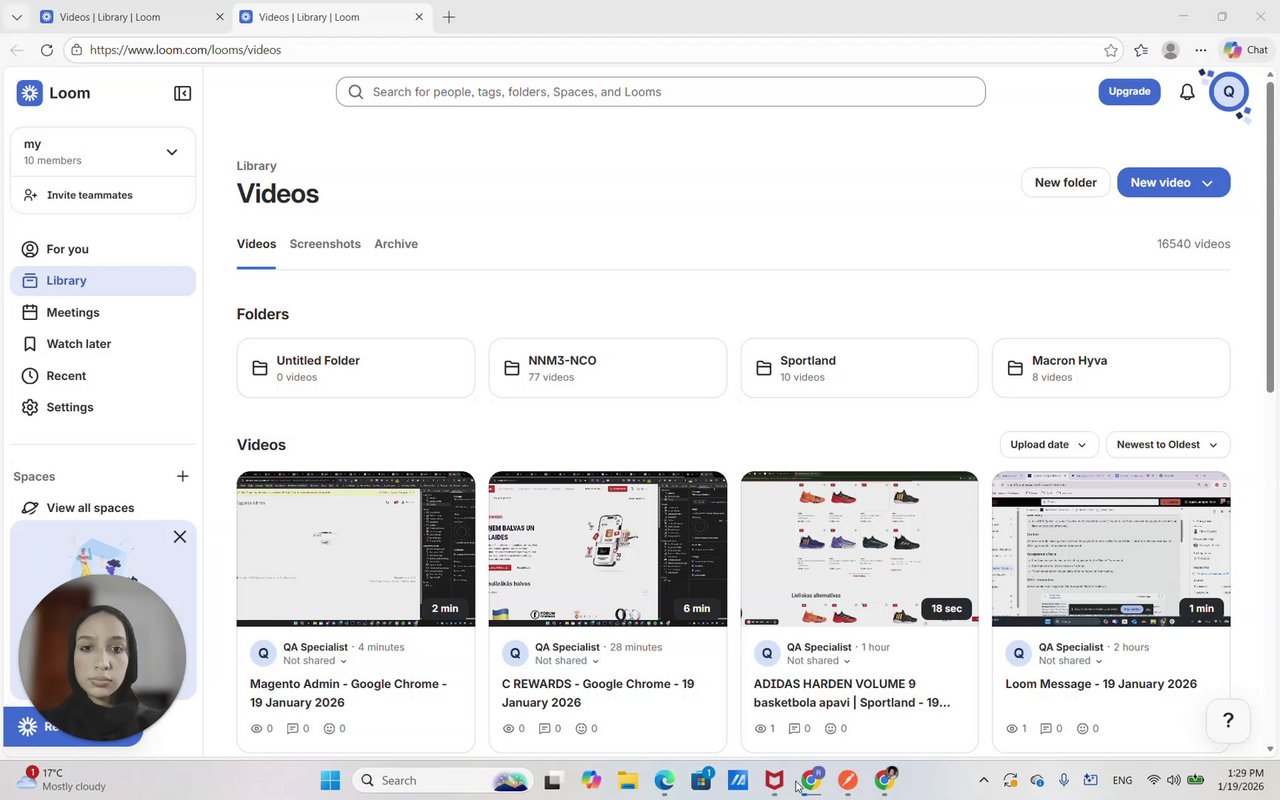1280x800 pixels.
Task: Open the Newest to Oldest dropdown
Action: click(1168, 445)
